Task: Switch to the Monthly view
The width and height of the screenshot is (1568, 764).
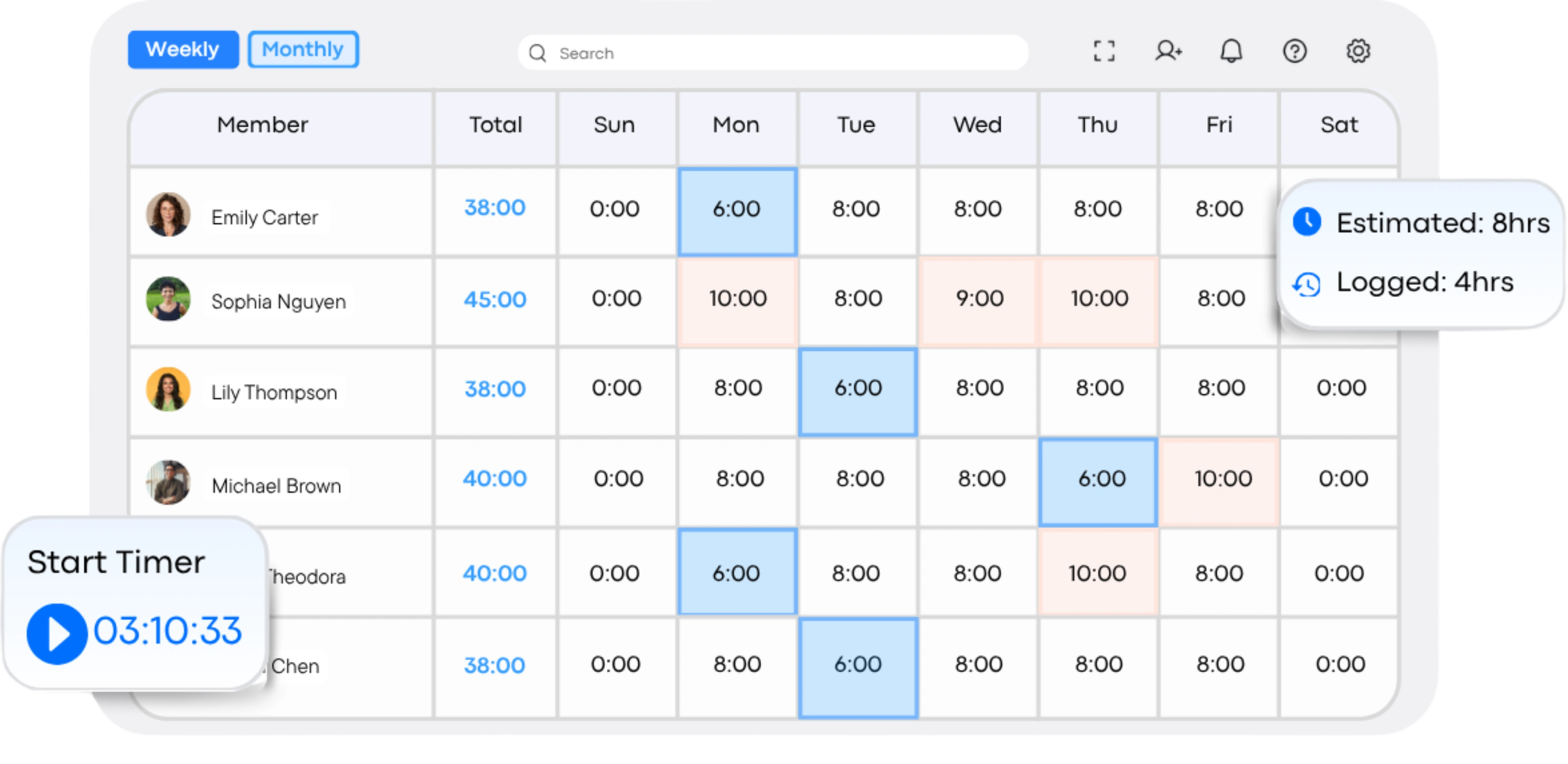Action: tap(302, 49)
